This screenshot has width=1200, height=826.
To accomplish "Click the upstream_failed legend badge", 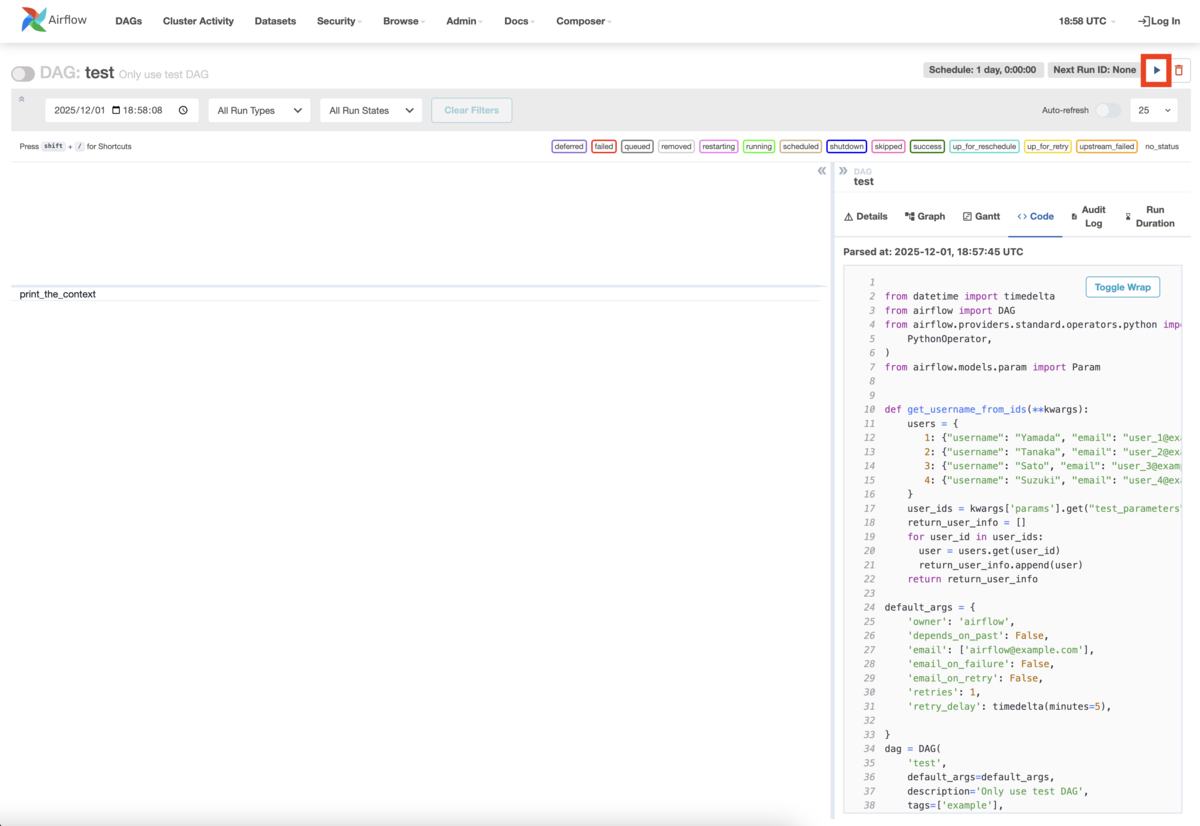I will pos(1106,147).
